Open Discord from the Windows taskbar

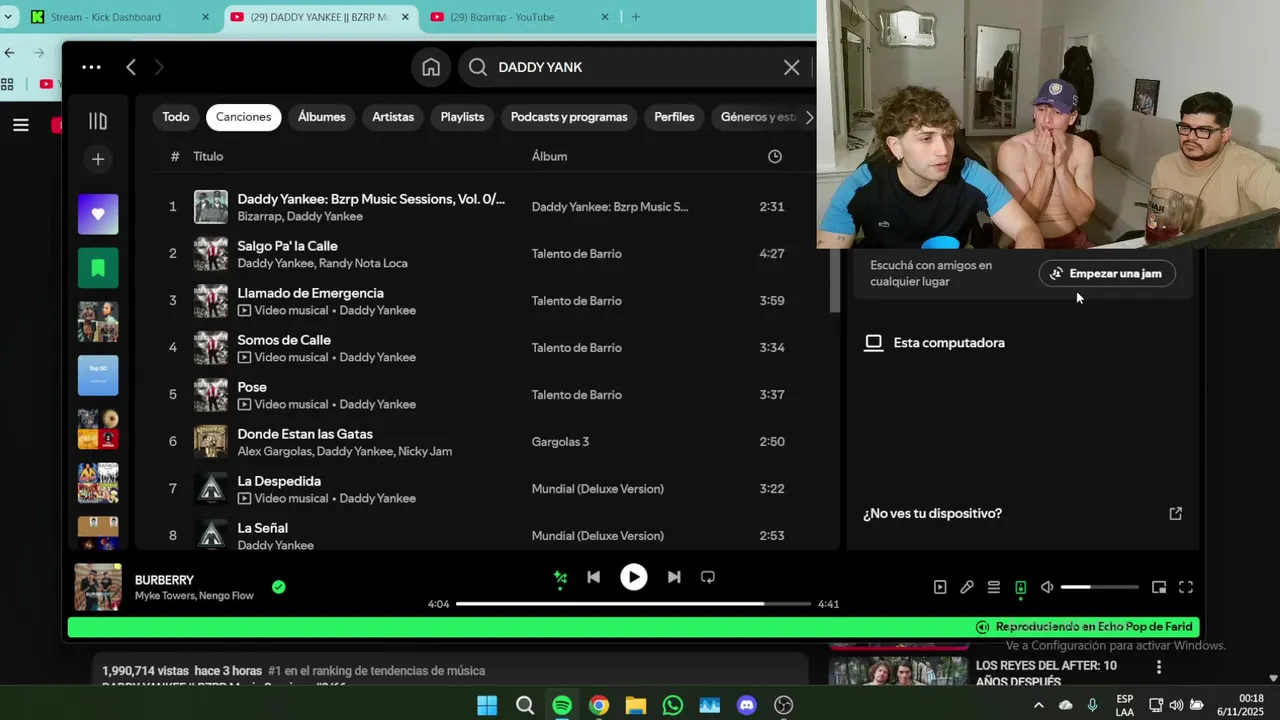747,705
